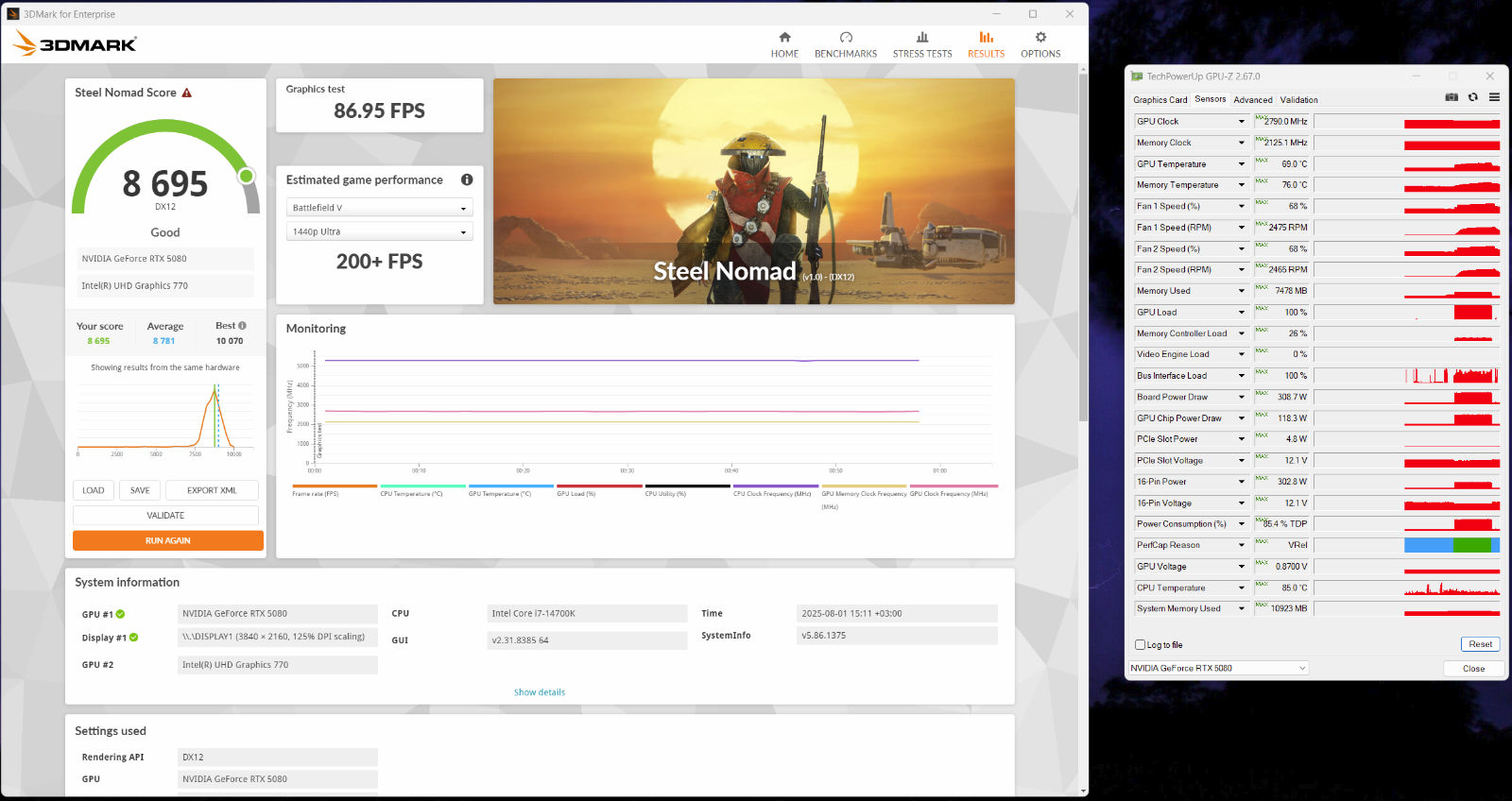Image resolution: width=1512 pixels, height=801 pixels.
Task: Click the LOAD button
Action: (94, 490)
